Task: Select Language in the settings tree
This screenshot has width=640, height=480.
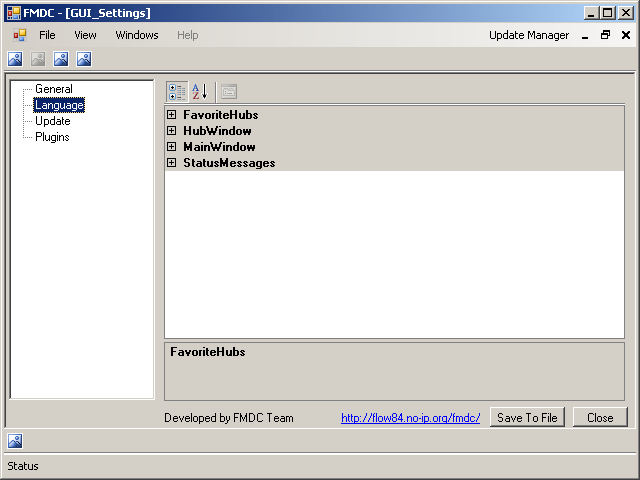Action: click(x=59, y=105)
